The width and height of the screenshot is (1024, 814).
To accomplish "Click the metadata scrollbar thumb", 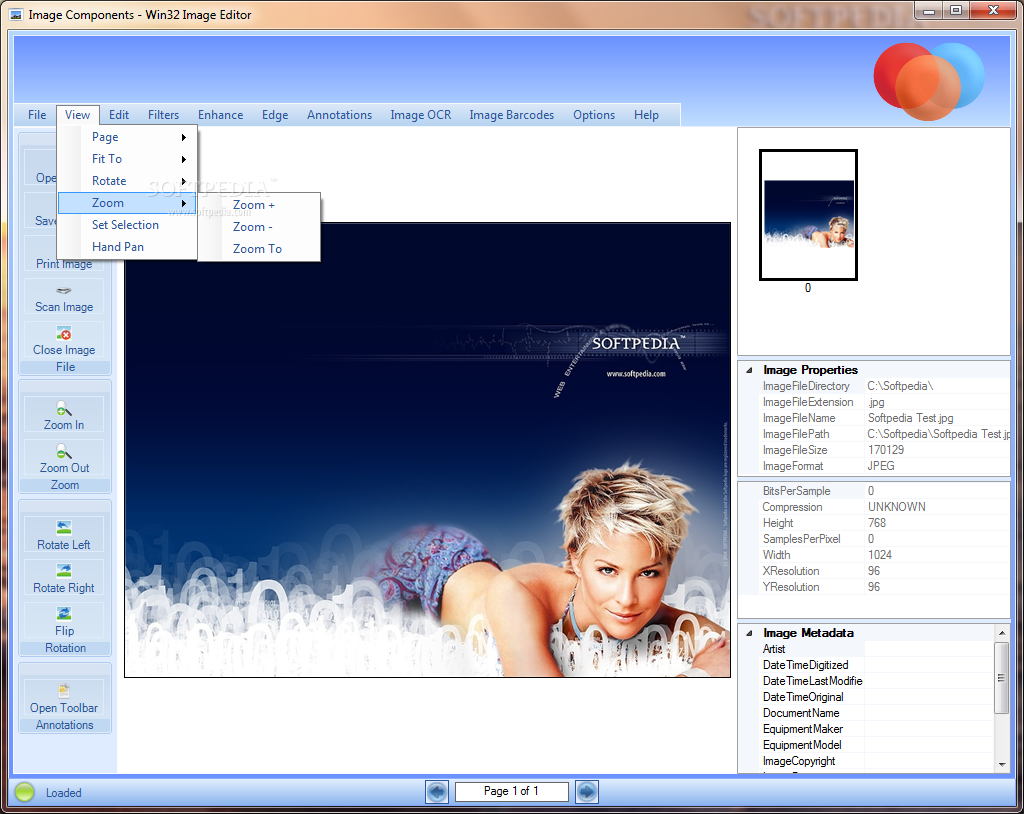I will click(x=1002, y=678).
